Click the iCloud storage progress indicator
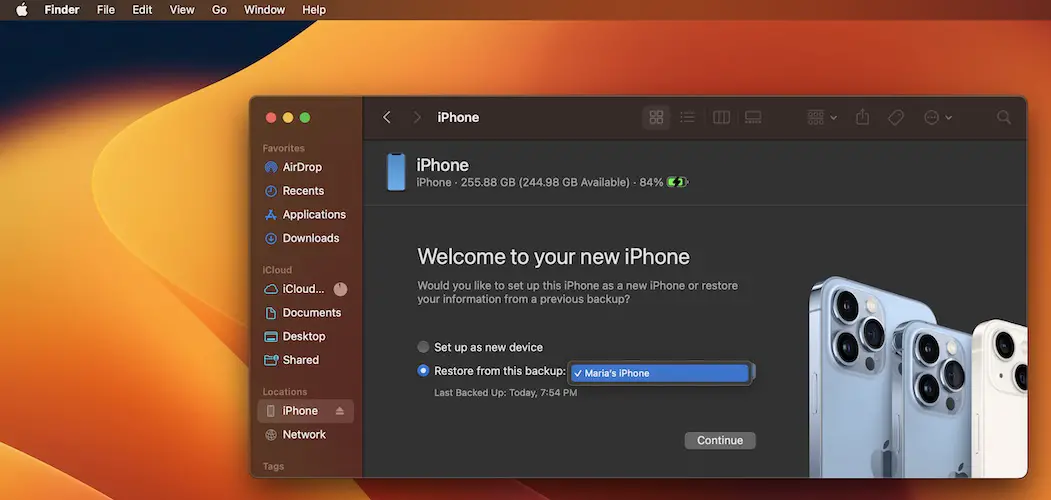 [x=340, y=289]
